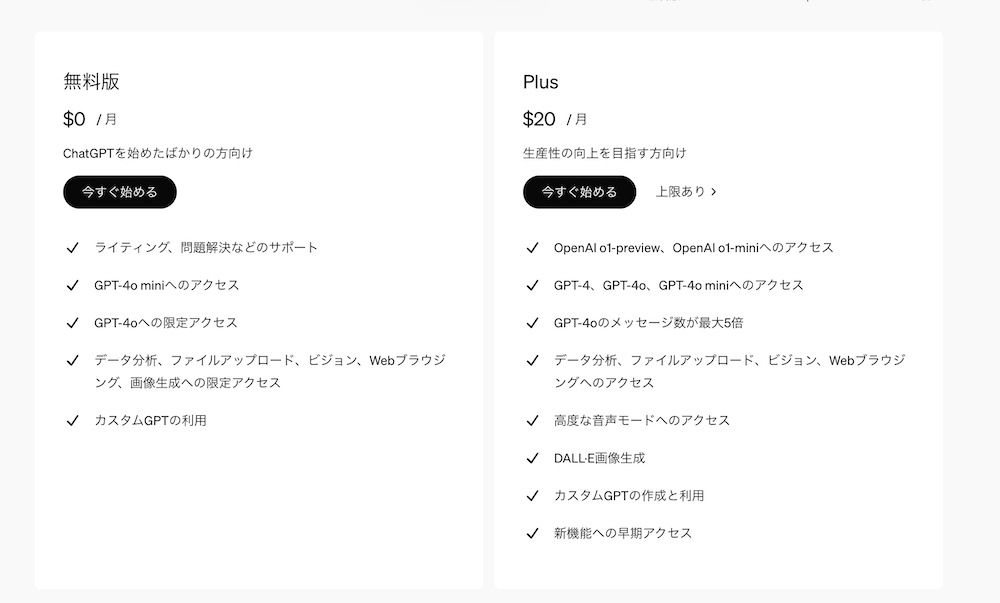
Task: Select the Plus plan heading
Action: (x=541, y=82)
